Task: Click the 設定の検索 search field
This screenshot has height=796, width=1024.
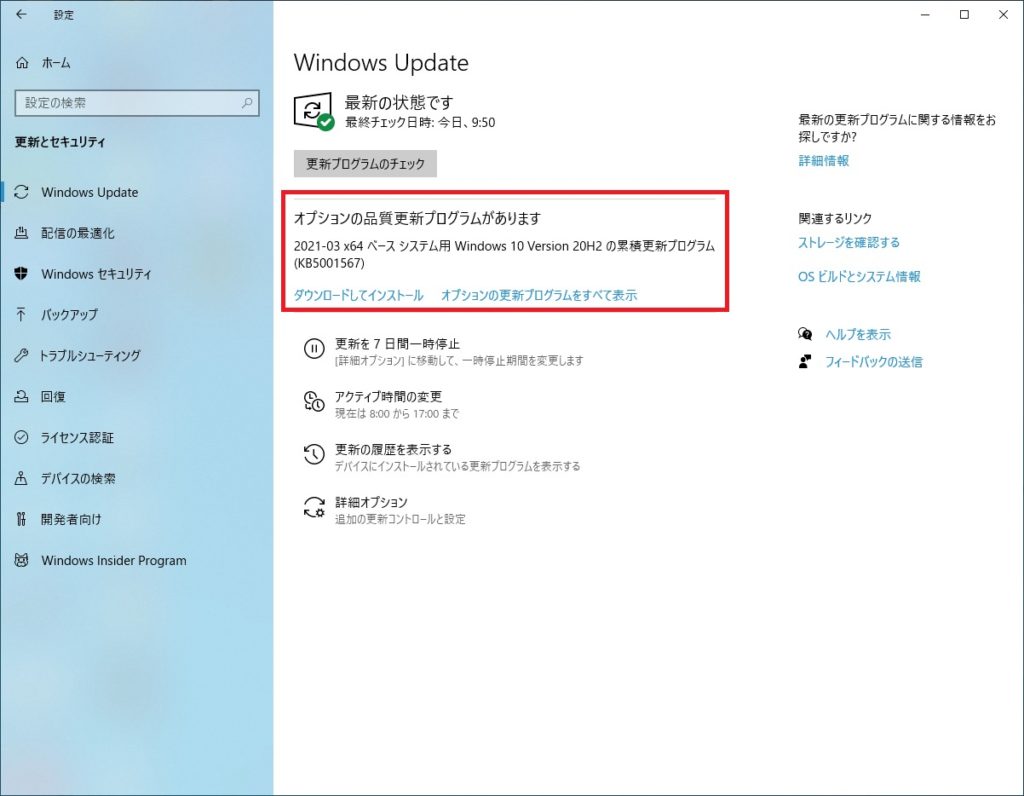Action: pos(136,103)
